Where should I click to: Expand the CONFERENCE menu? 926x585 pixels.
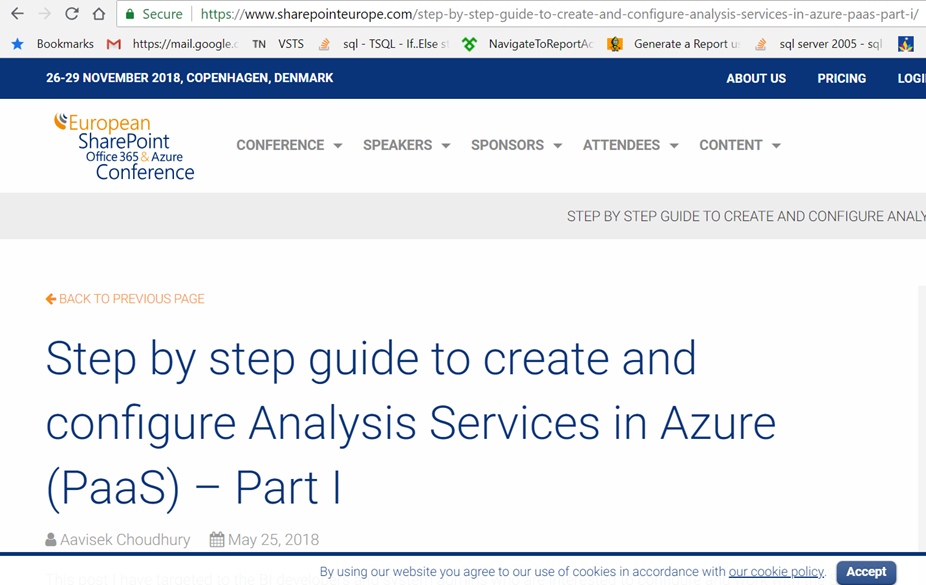coord(289,145)
